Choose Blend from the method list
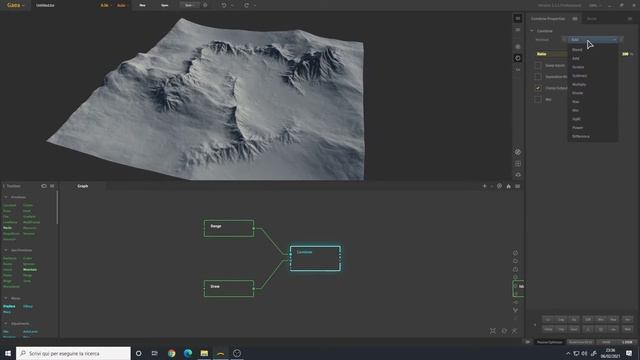The image size is (640, 360). click(577, 50)
